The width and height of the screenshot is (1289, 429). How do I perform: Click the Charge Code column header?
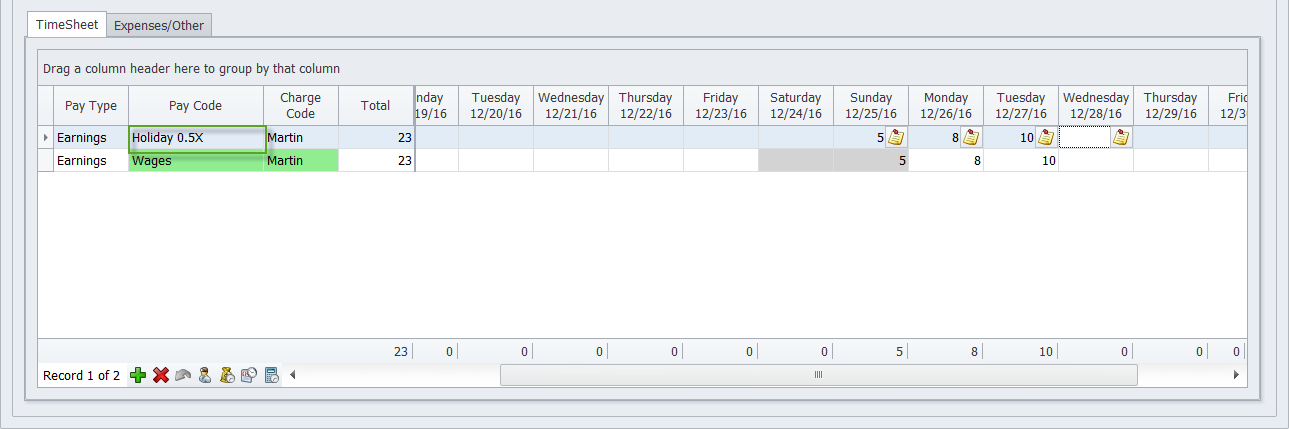click(300, 105)
